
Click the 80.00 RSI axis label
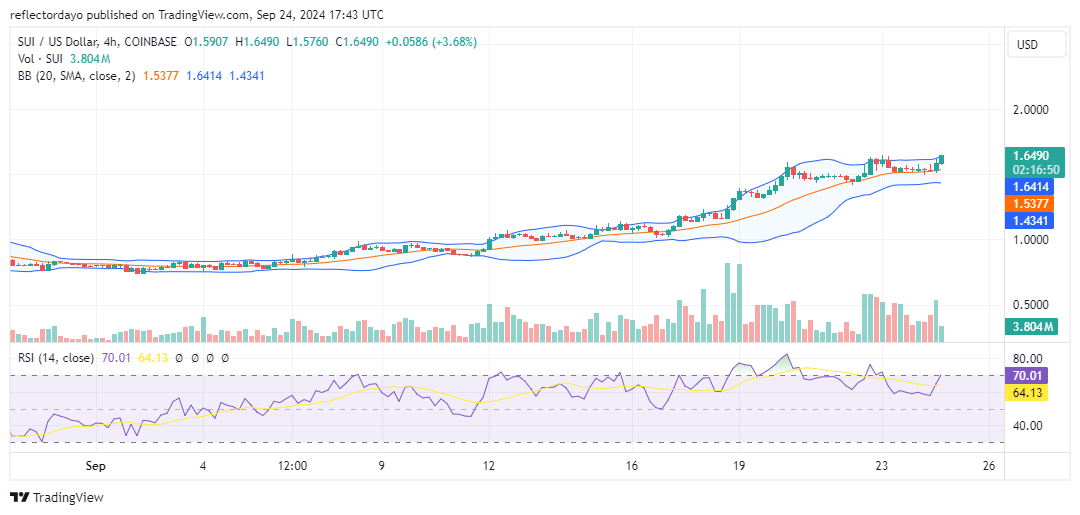click(1026, 359)
